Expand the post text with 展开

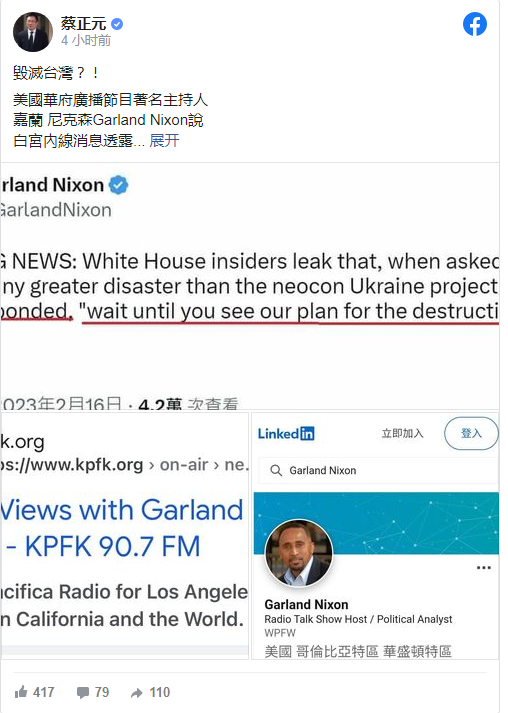coord(164,141)
